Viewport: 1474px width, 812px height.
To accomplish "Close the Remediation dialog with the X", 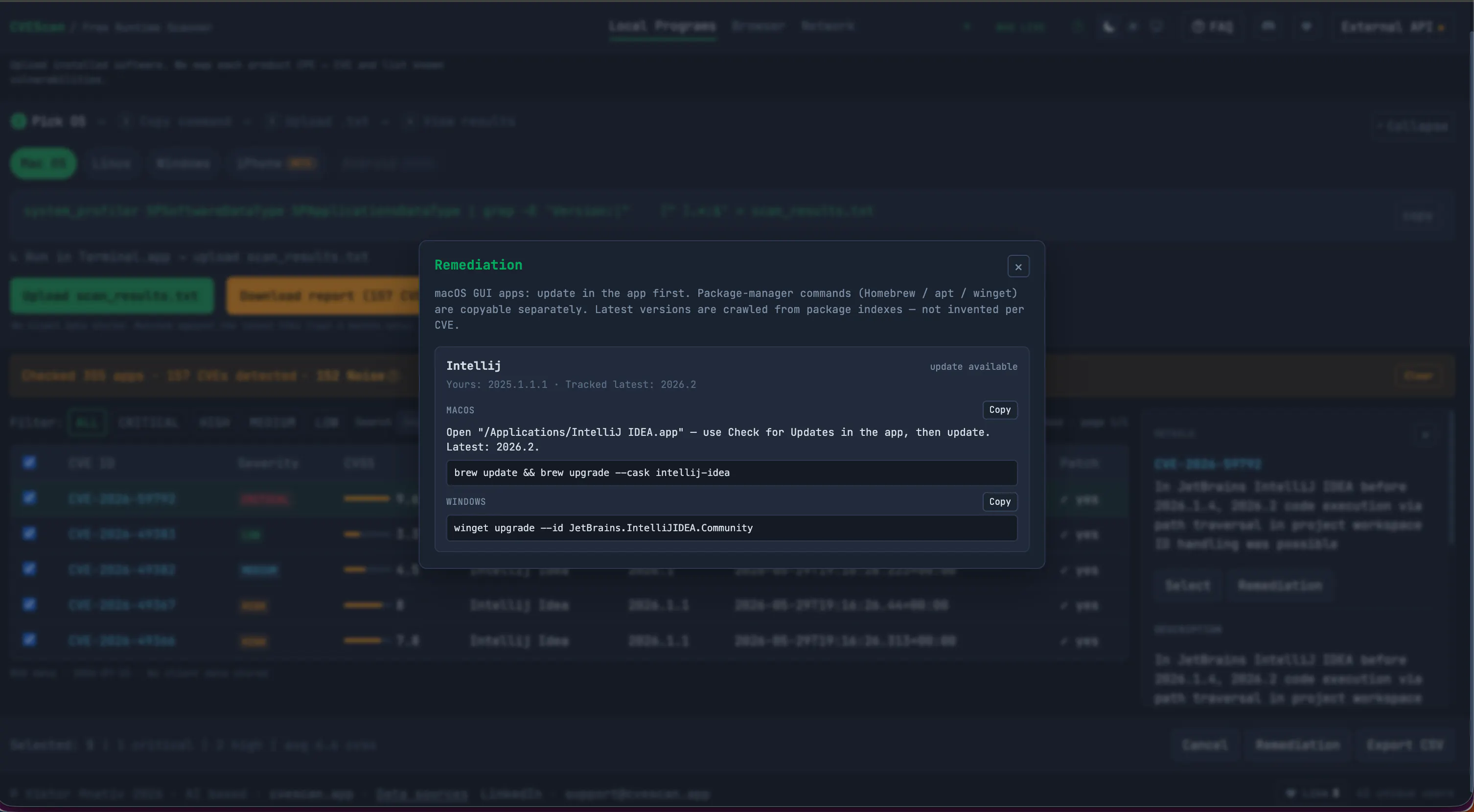I will (1018, 267).
